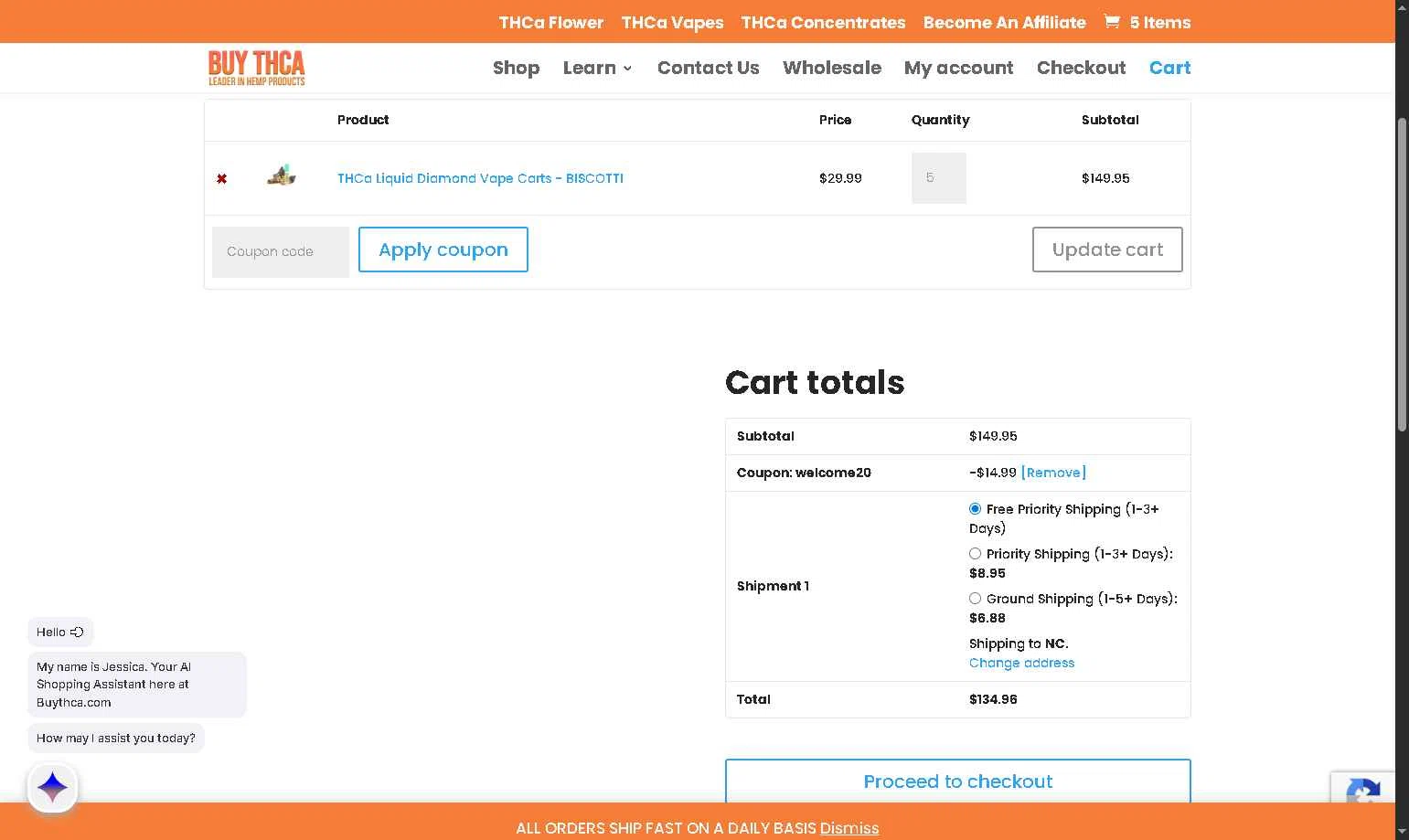Click Become An Affiliate link
The width and height of the screenshot is (1409, 840).
(1004, 23)
